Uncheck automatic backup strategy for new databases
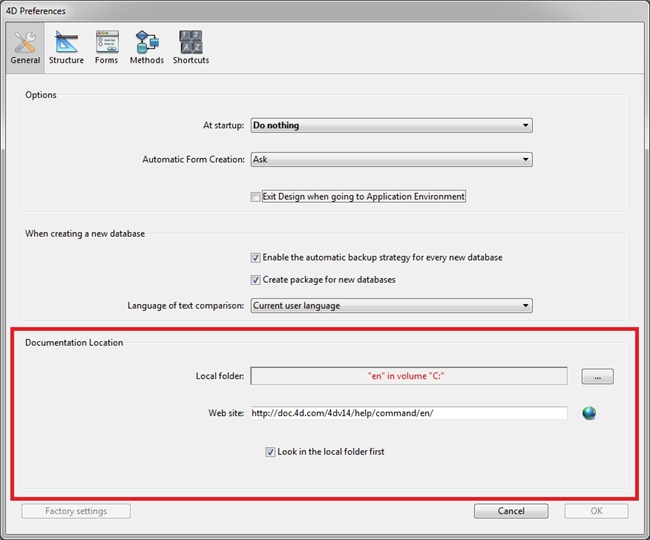The height and width of the screenshot is (540, 650). 256,258
